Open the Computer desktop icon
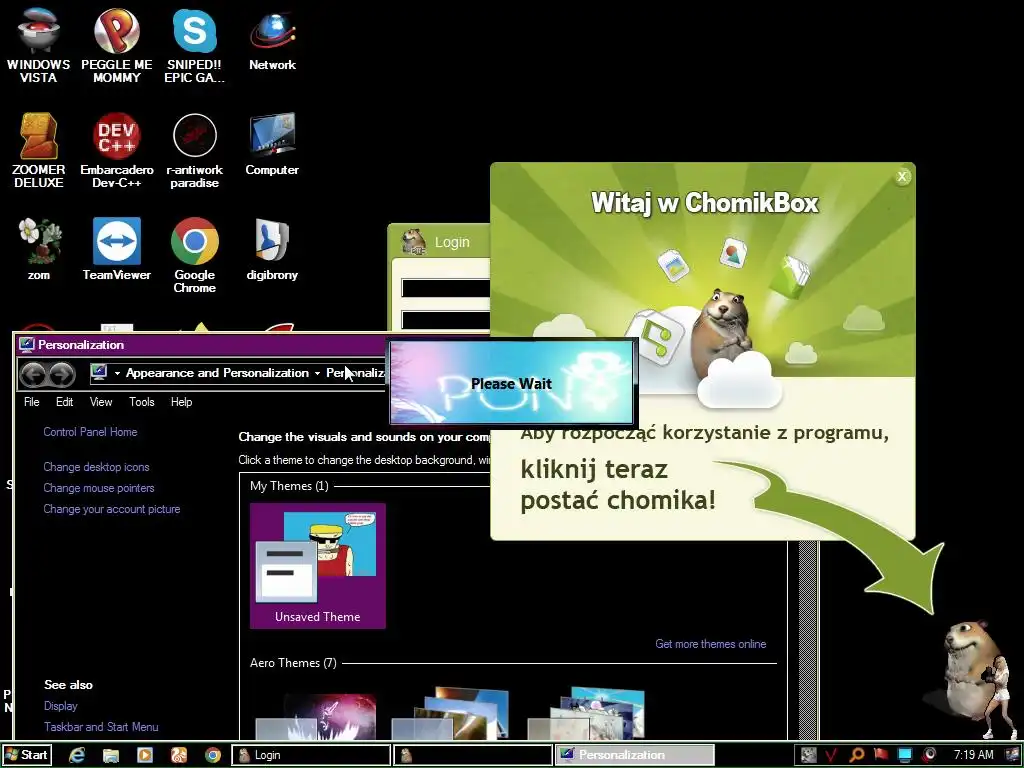Viewport: 1024px width, 768px height. coord(272,144)
